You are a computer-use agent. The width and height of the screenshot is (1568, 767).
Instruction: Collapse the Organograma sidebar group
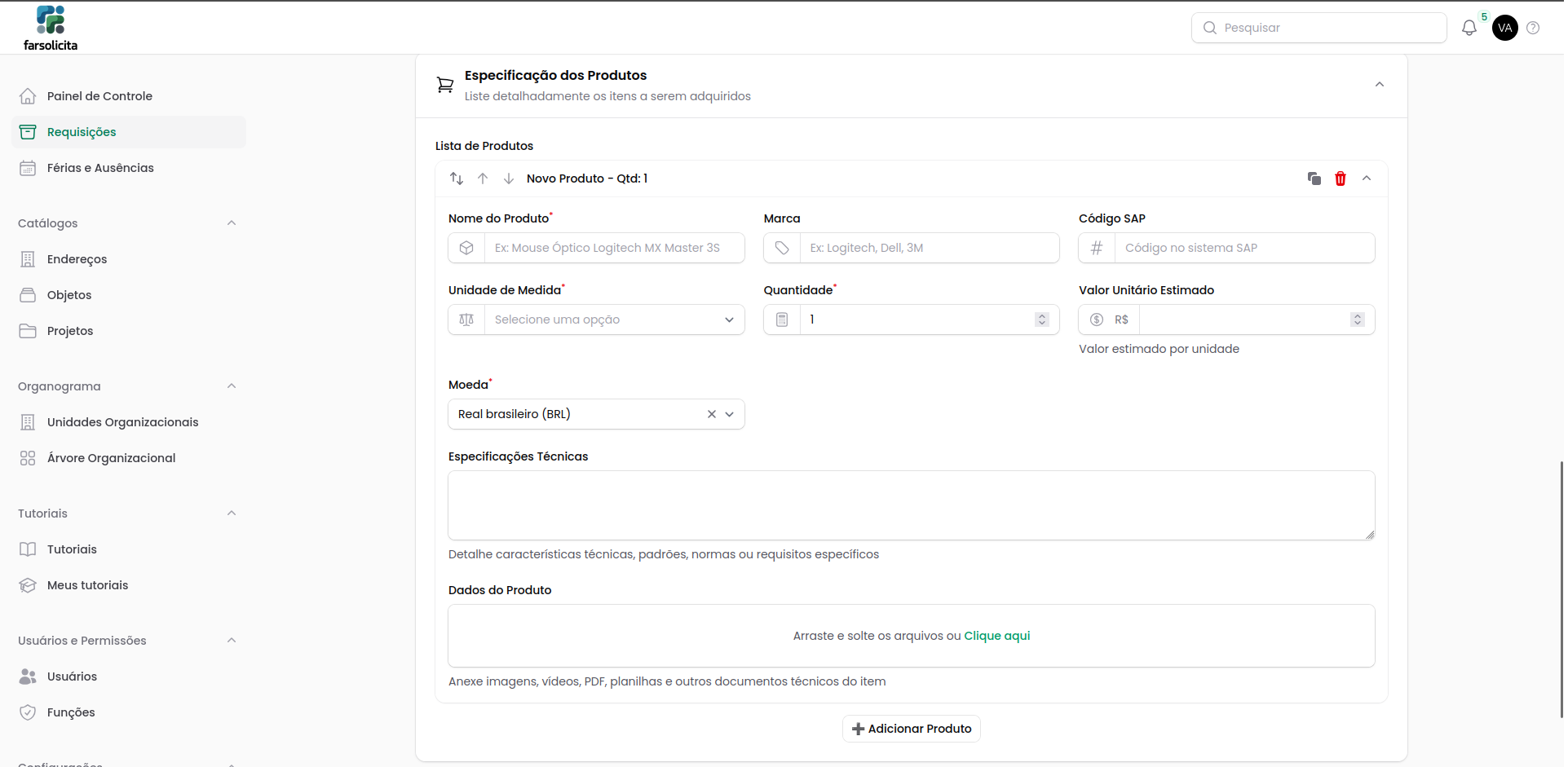232,386
